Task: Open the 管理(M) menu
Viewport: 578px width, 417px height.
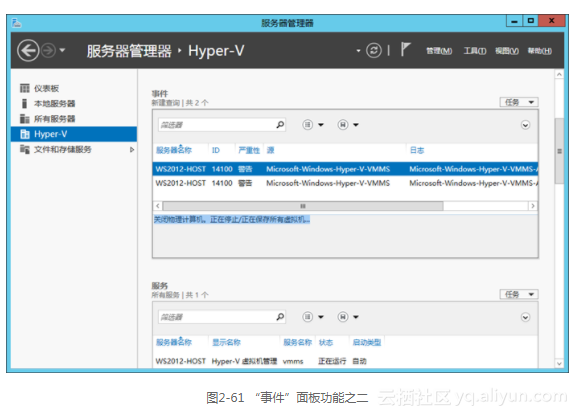Action: (x=439, y=51)
